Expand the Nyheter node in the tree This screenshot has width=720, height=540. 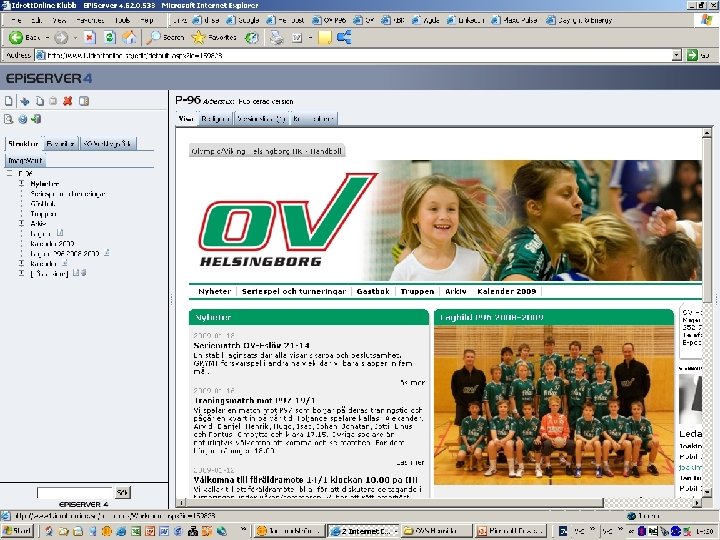point(22,184)
